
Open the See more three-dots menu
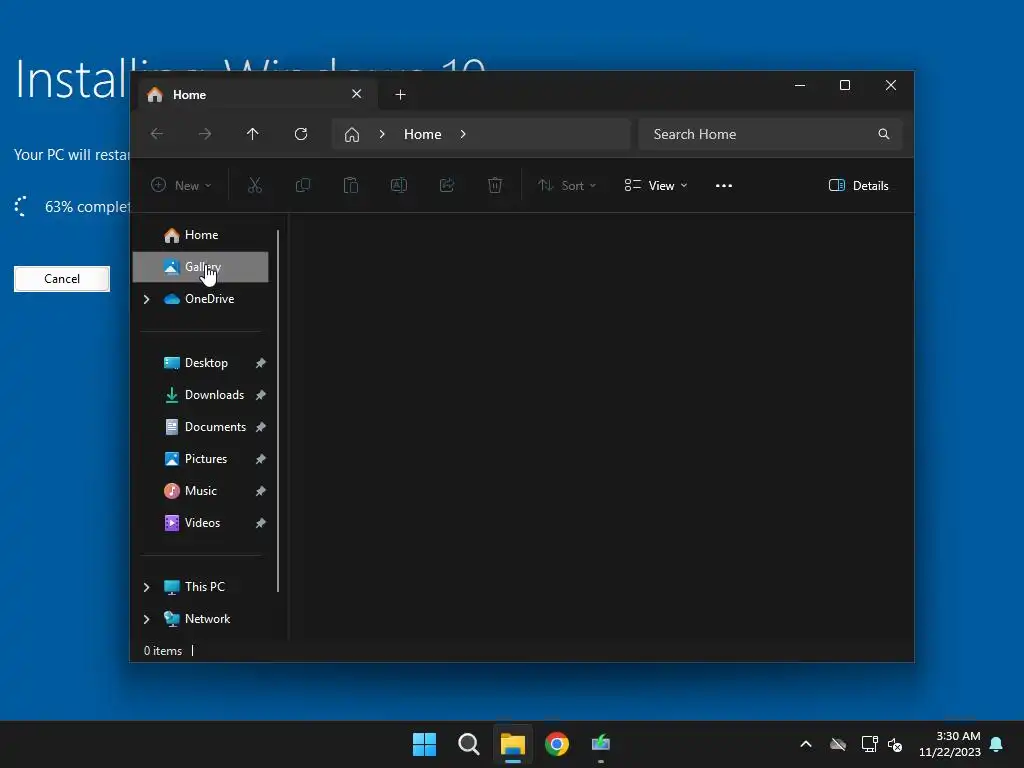point(724,185)
